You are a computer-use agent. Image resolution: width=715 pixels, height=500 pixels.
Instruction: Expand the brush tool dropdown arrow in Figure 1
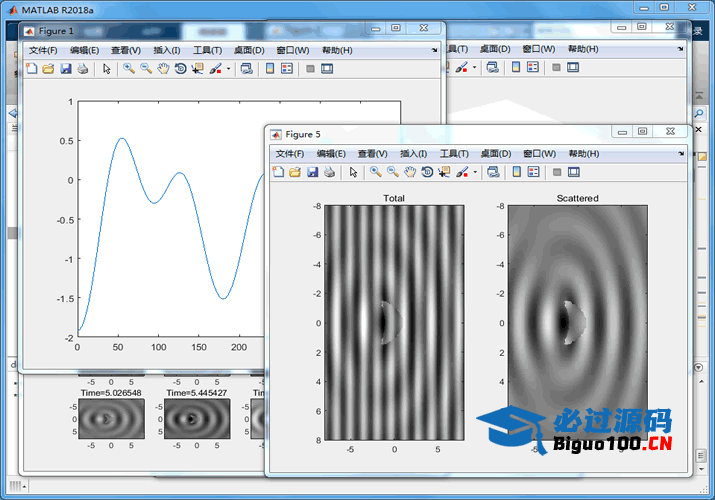pos(228,69)
